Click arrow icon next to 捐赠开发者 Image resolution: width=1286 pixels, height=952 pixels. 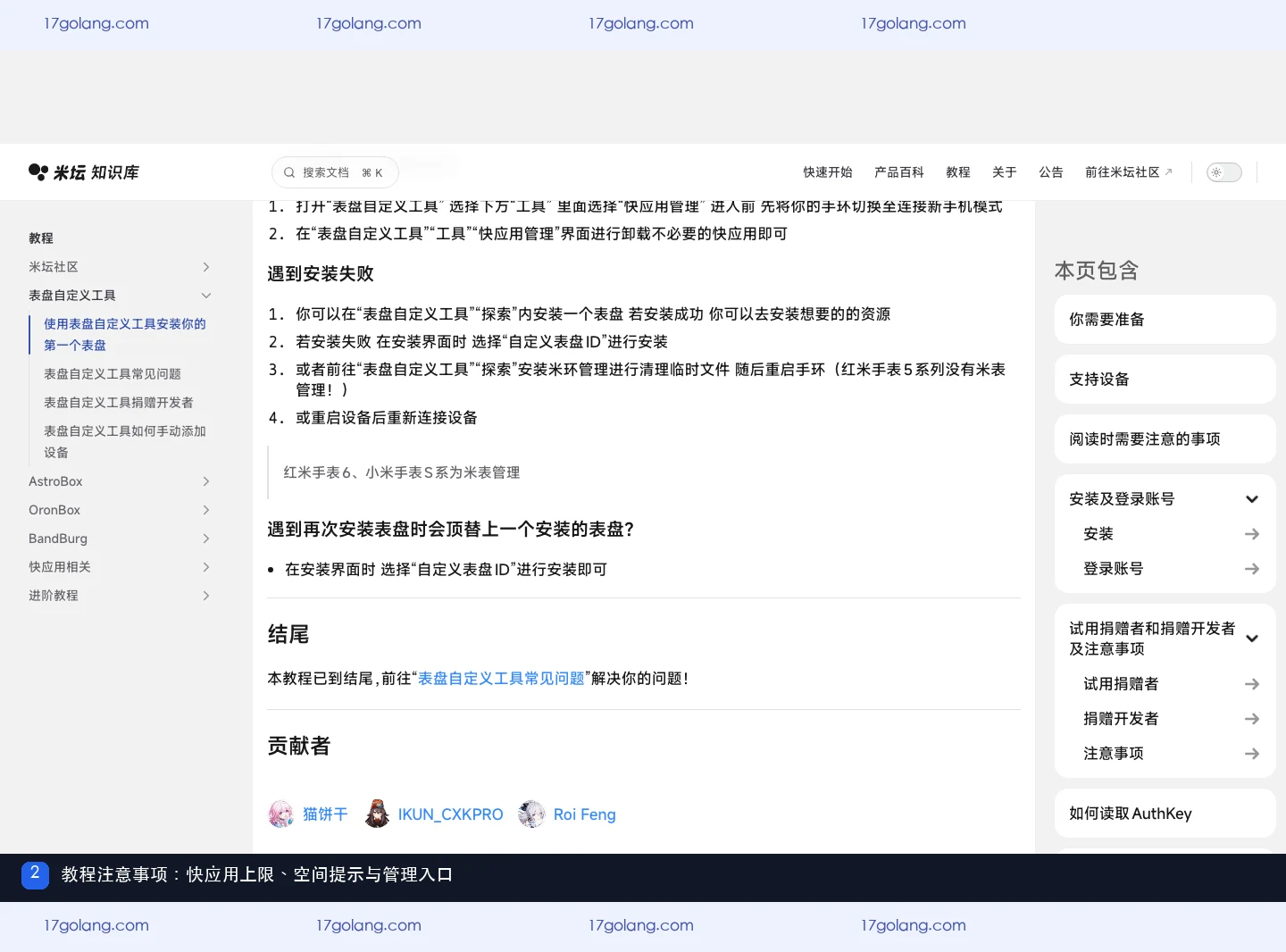(1252, 719)
